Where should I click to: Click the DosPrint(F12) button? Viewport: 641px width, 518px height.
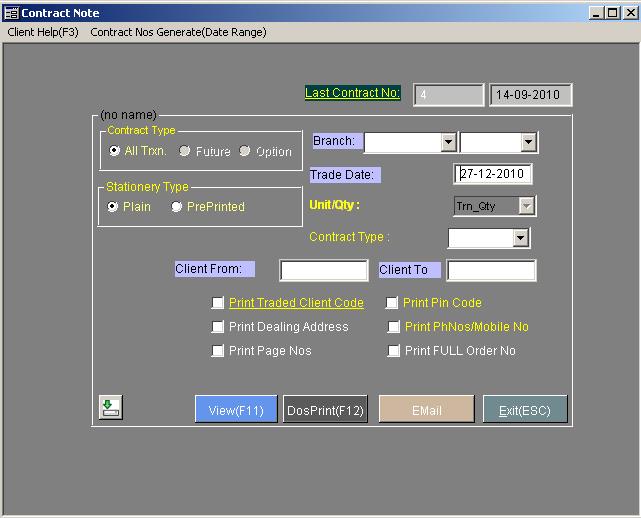pyautogui.click(x=325, y=410)
